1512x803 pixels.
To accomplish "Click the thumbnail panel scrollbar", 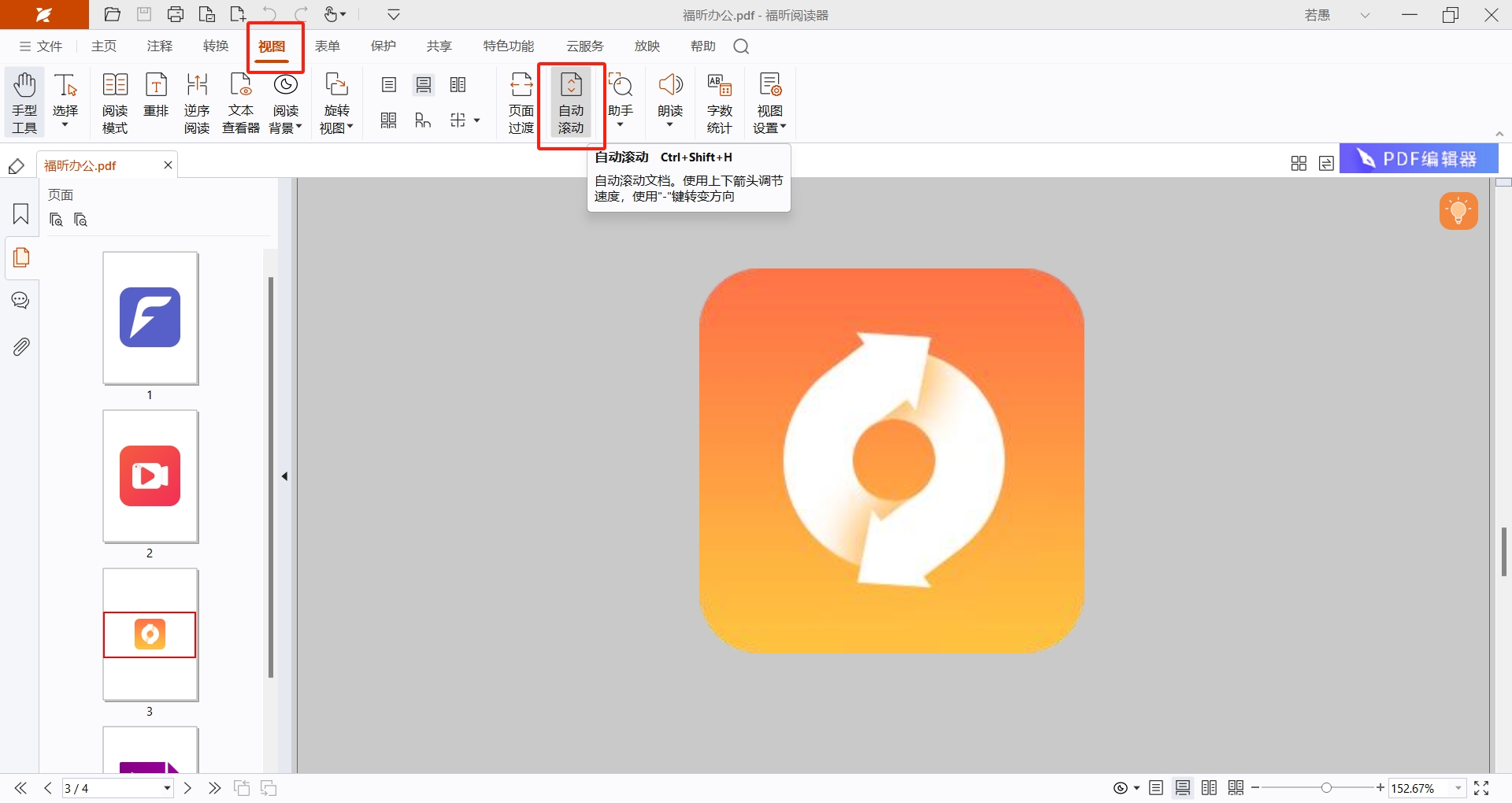I will click(x=271, y=476).
